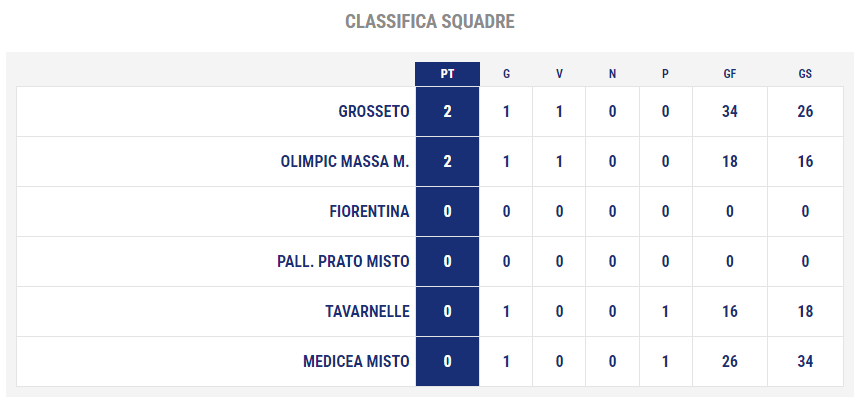The image size is (854, 399).
Task: Click the P column header
Action: click(x=665, y=74)
